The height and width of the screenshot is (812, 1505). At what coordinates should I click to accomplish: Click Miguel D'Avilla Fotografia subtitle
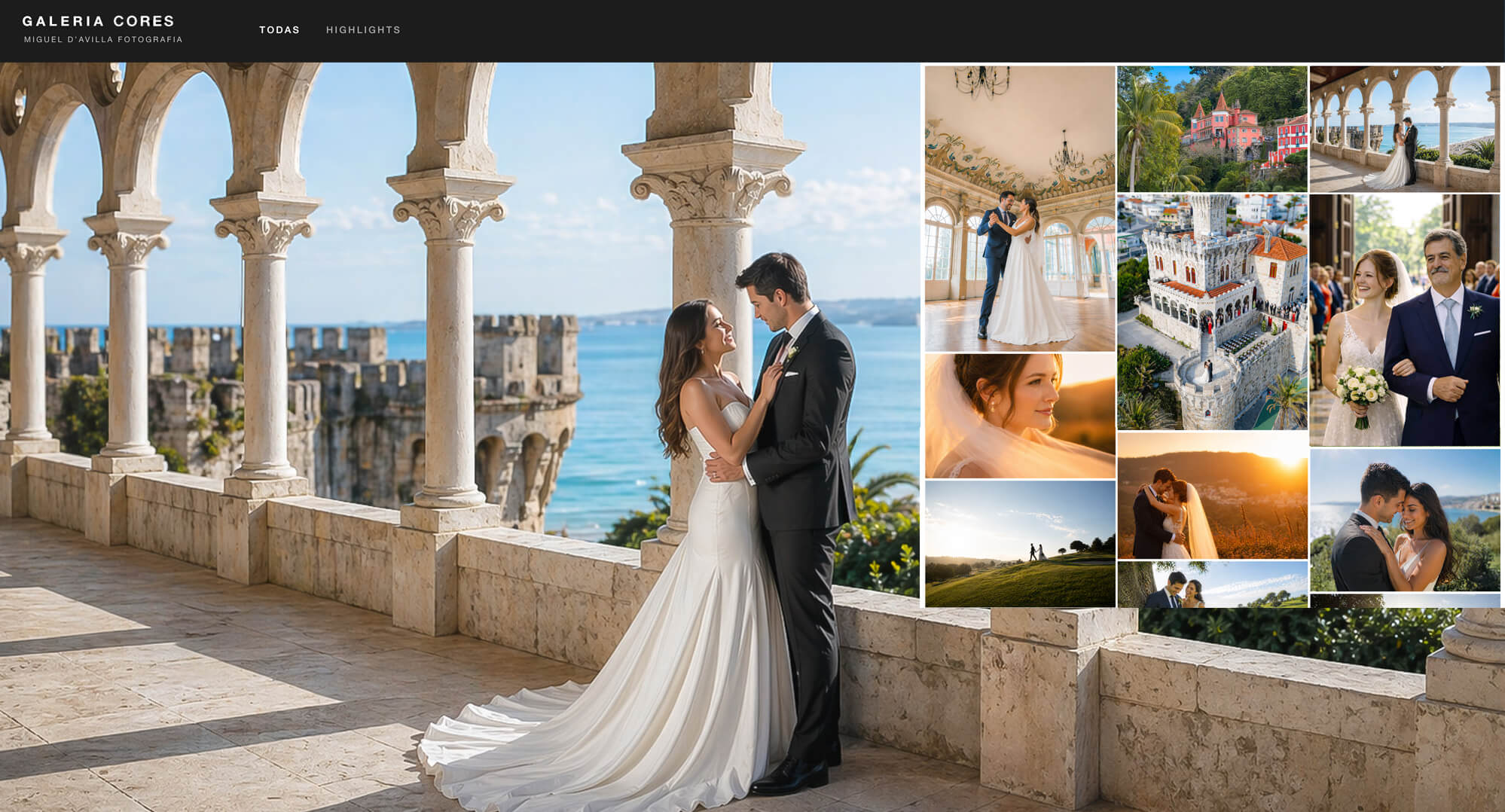[103, 40]
